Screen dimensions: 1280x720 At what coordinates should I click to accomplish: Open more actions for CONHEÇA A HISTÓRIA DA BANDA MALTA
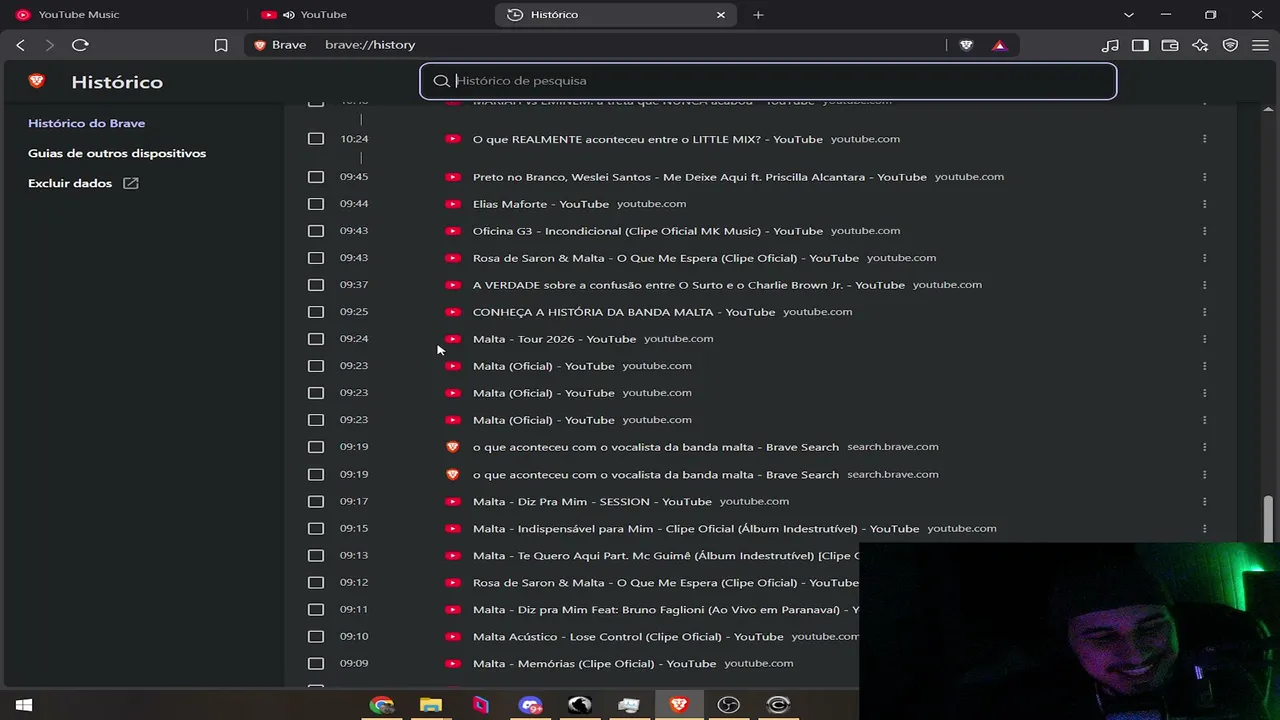[1204, 312]
